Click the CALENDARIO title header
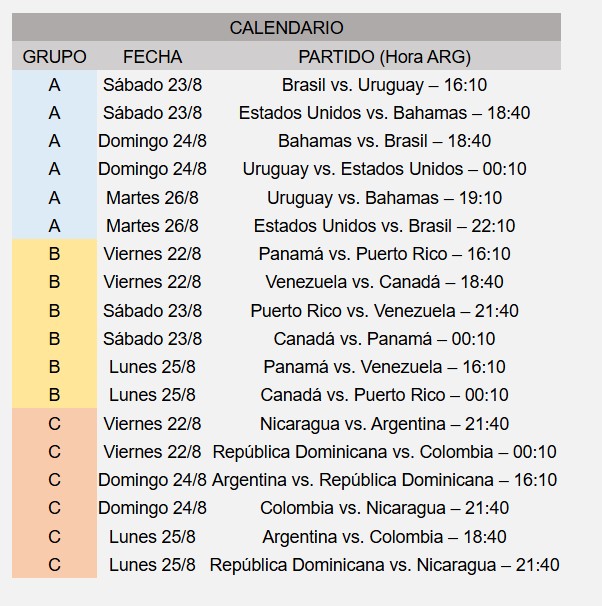The image size is (602, 606). pyautogui.click(x=286, y=27)
